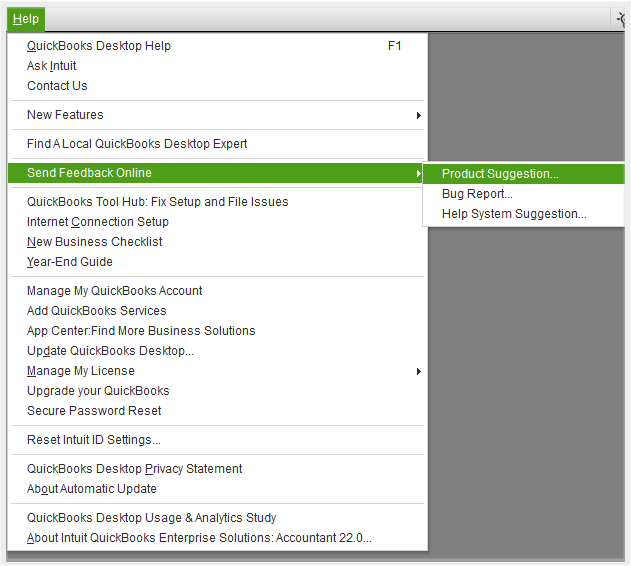Expand Send Feedback Online submenu
Image resolution: width=631 pixels, height=566 pixels.
pyautogui.click(x=215, y=173)
